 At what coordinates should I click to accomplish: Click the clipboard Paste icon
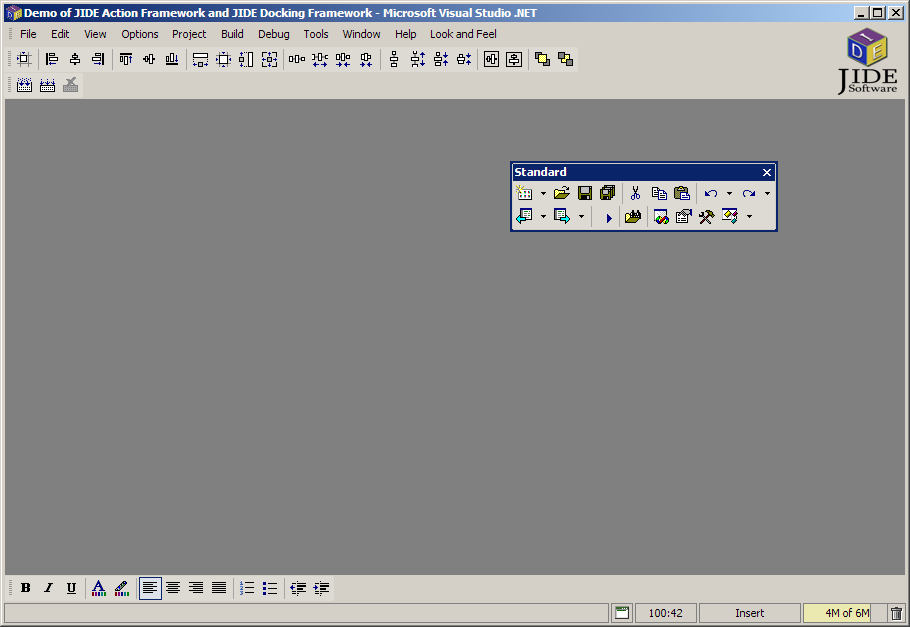click(682, 193)
